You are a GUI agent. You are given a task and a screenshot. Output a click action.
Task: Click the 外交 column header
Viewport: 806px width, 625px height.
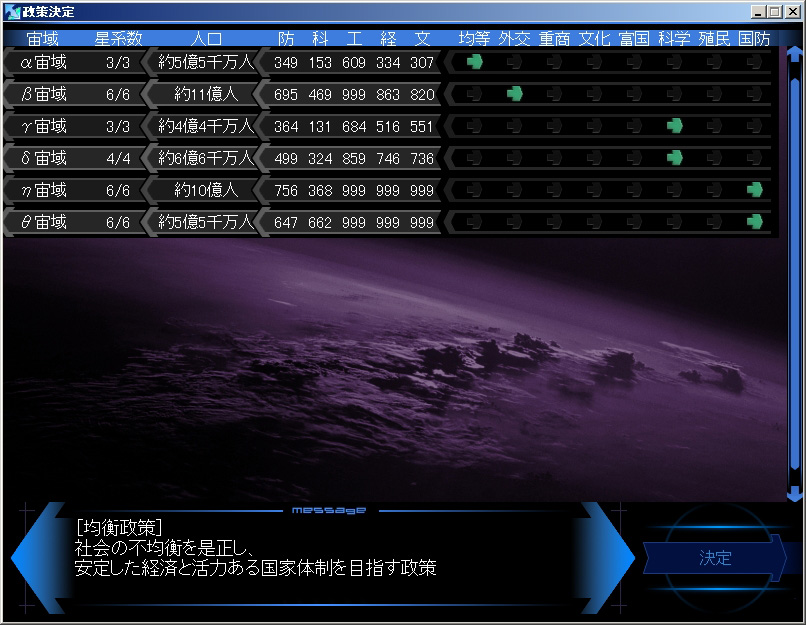tap(514, 39)
